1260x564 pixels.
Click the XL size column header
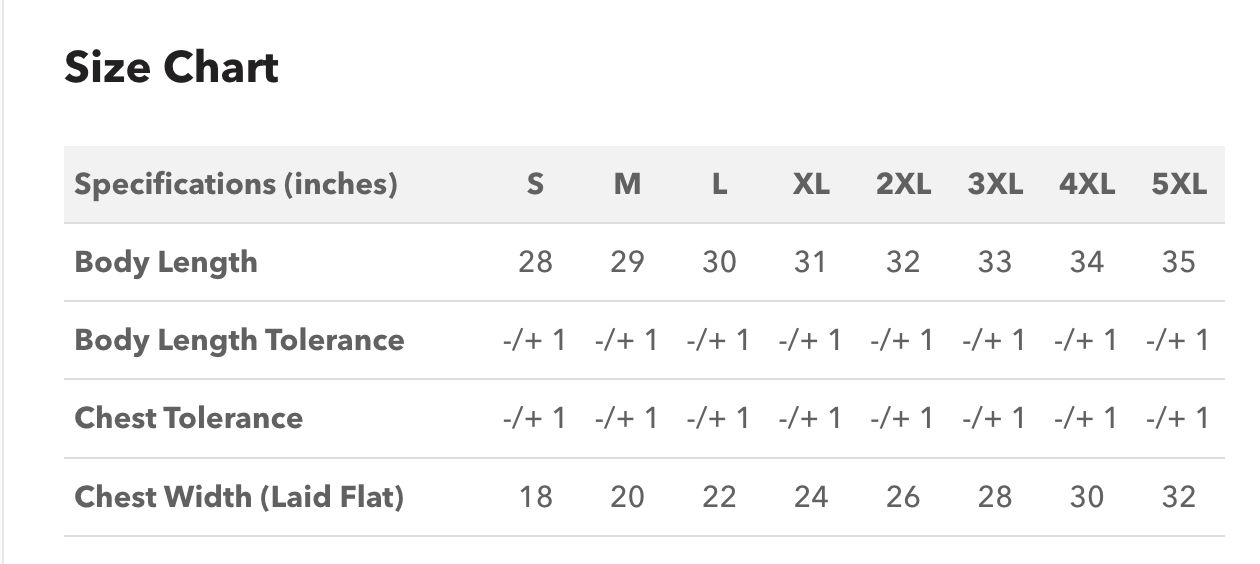tap(811, 184)
